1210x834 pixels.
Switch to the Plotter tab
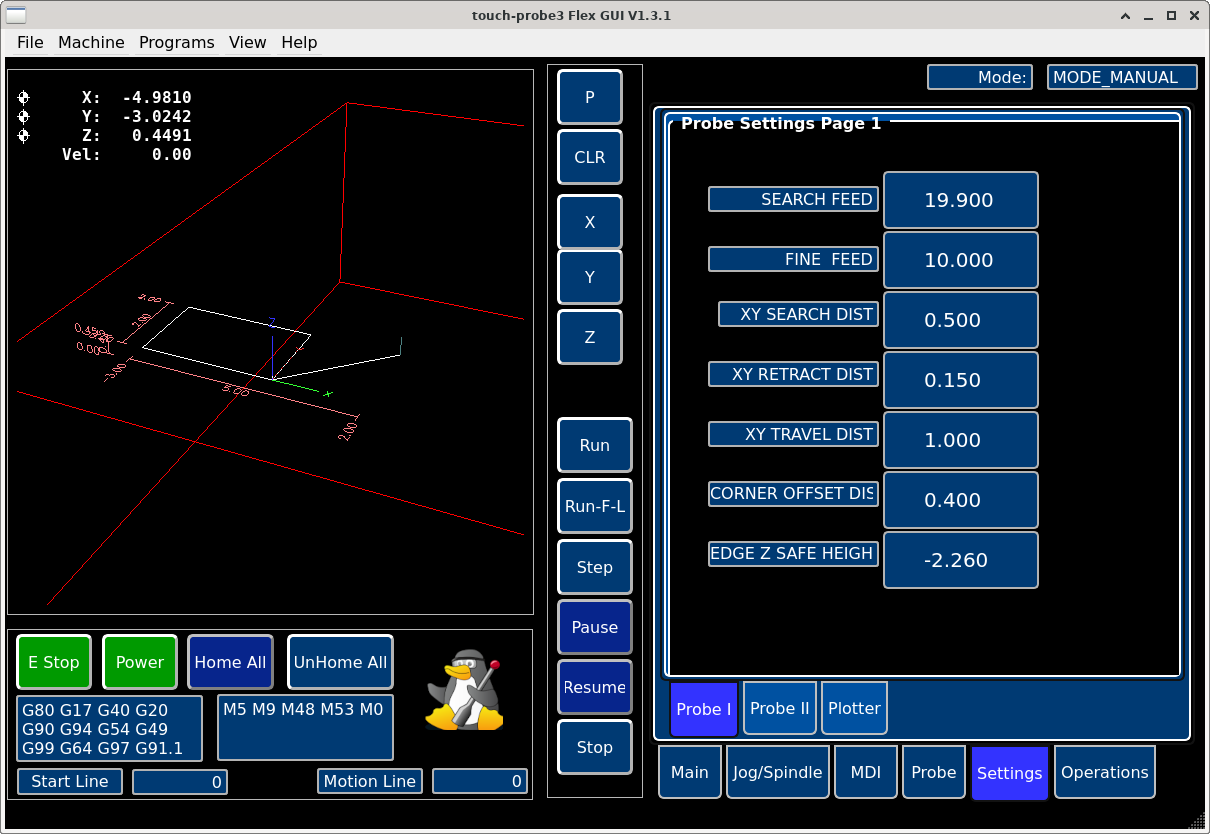854,708
